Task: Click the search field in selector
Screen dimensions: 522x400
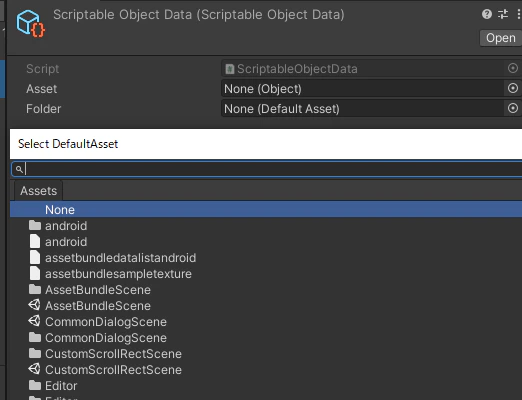Action: [267, 169]
